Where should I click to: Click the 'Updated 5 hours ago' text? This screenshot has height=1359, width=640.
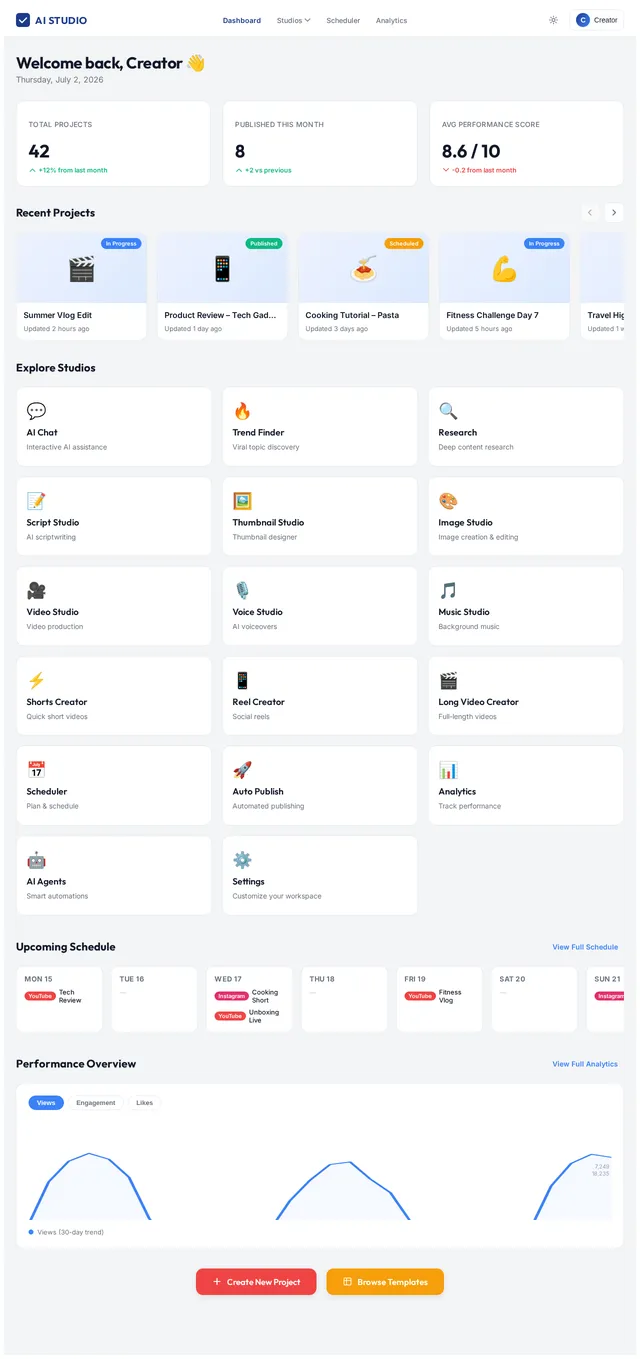(480, 329)
